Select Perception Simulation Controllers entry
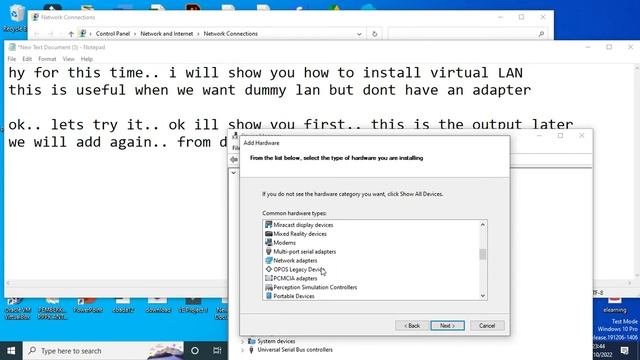The image size is (640, 360). [x=315, y=287]
